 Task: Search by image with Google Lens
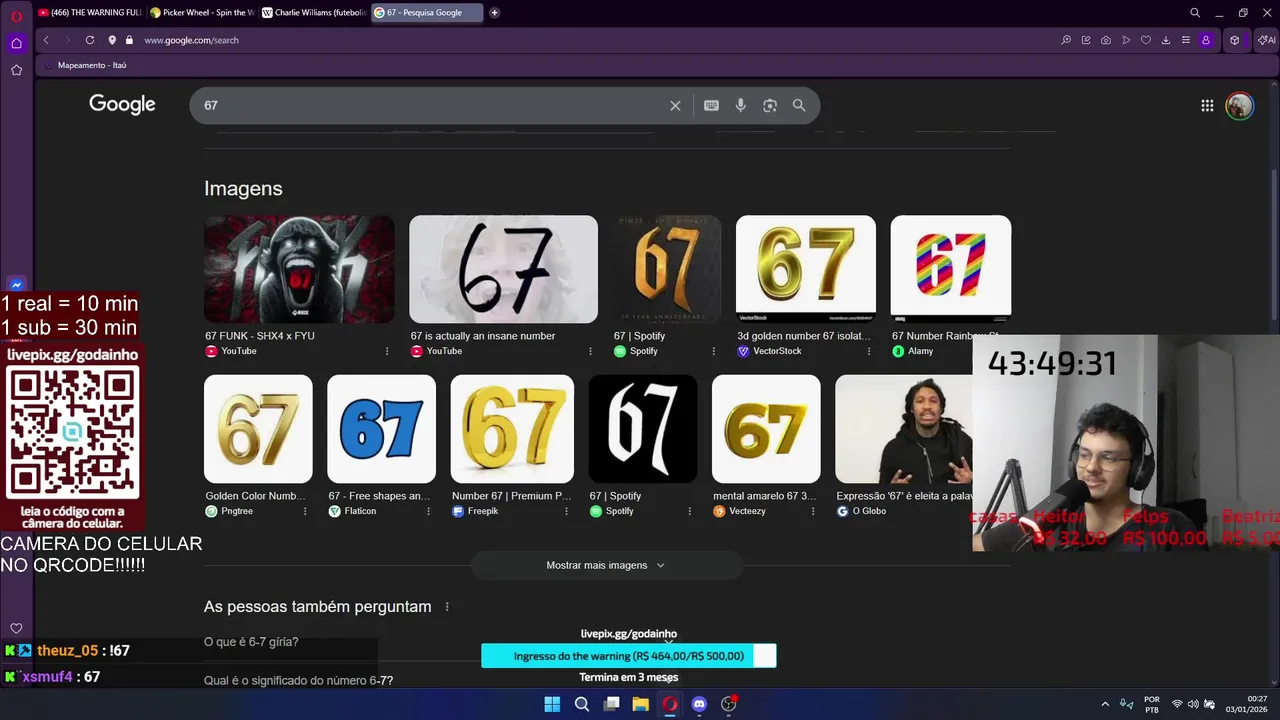(770, 105)
